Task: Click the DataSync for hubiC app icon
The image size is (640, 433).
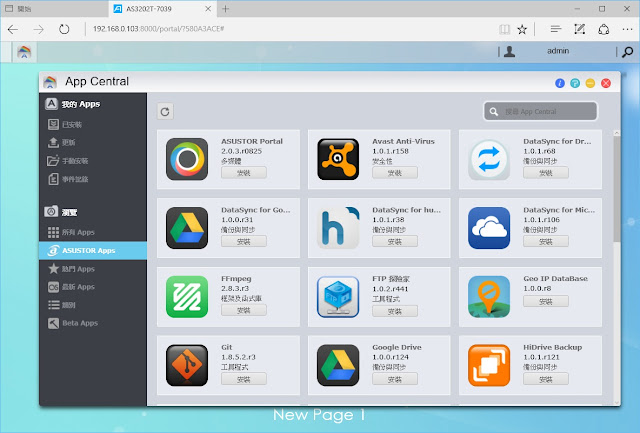Action: [338, 228]
